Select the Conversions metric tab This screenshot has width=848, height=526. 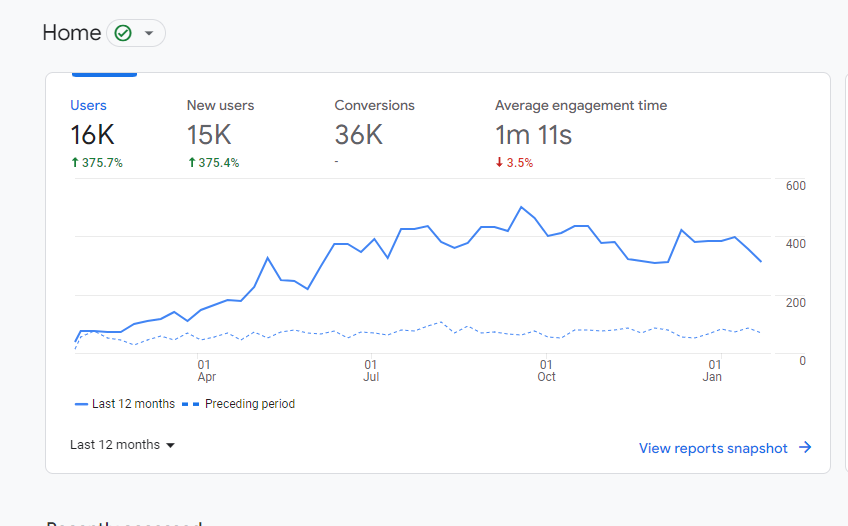pyautogui.click(x=374, y=105)
